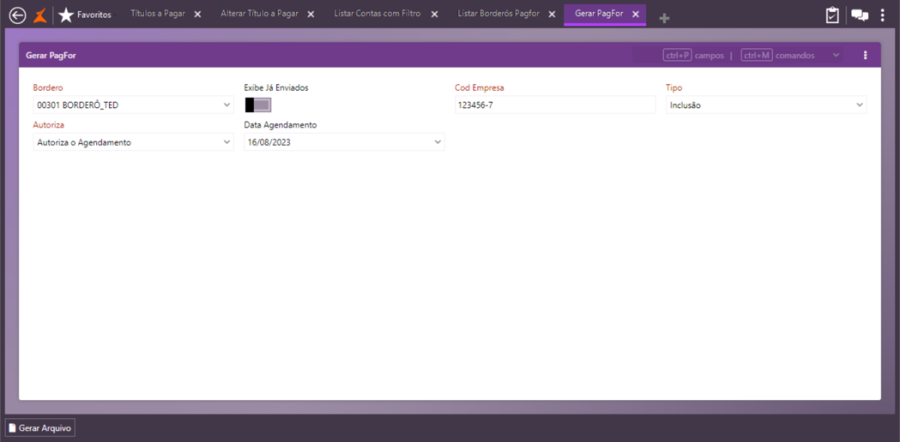Screen dimensions: 900x442
Task: Click the Exibe Já Enviados label
Action: point(277,88)
